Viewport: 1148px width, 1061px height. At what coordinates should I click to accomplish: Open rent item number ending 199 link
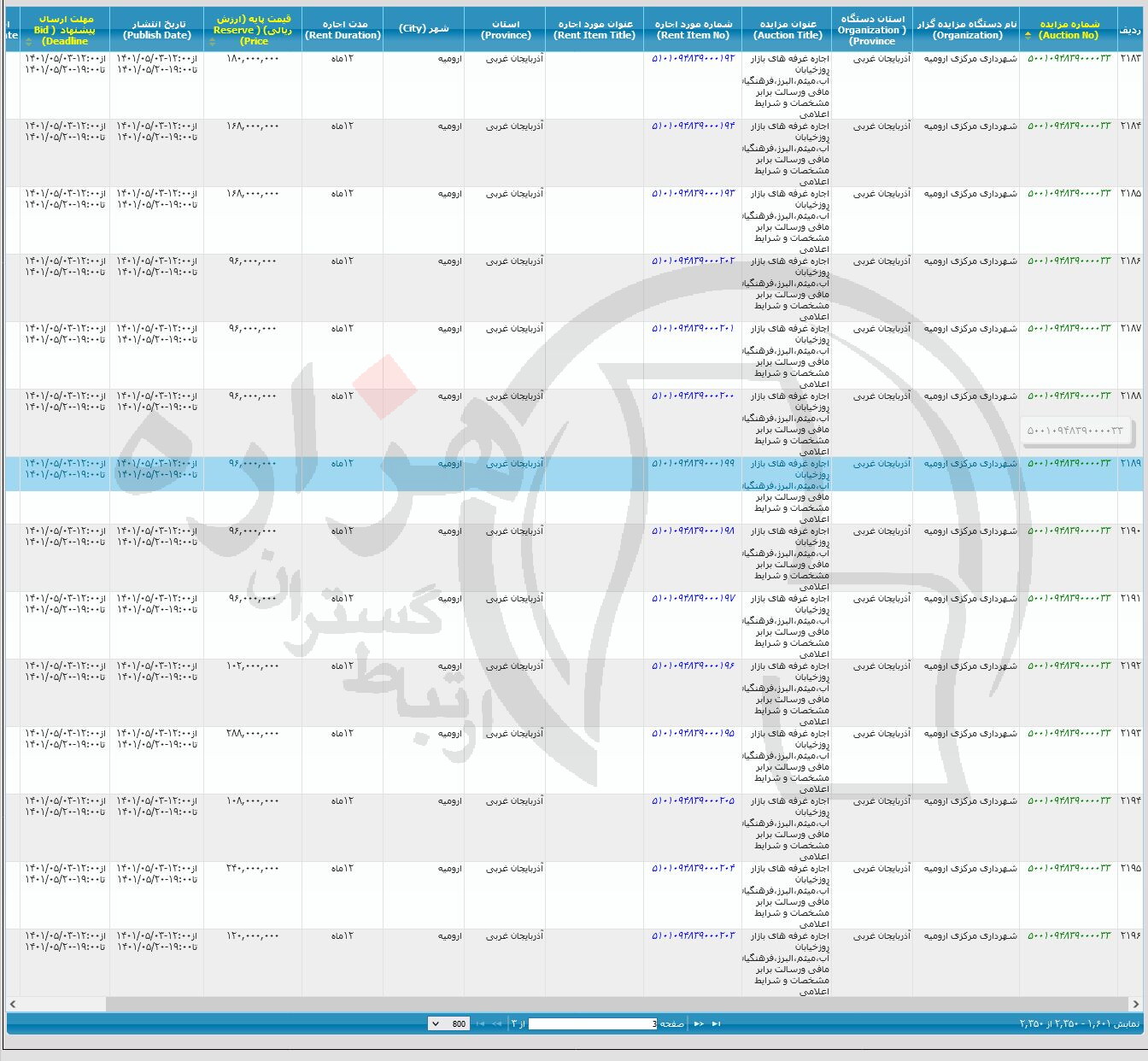693,464
